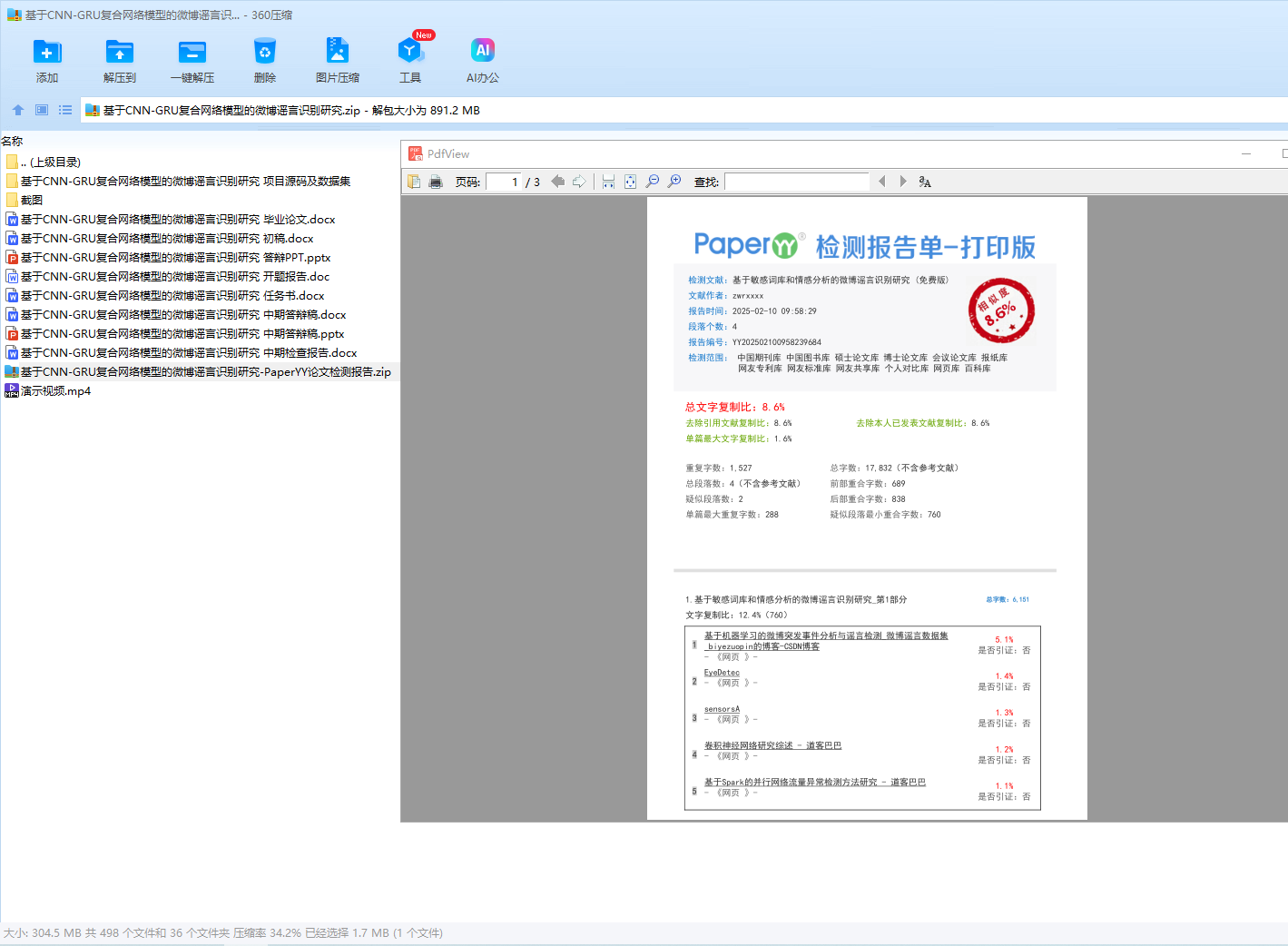Click the page number input box

pyautogui.click(x=503, y=182)
